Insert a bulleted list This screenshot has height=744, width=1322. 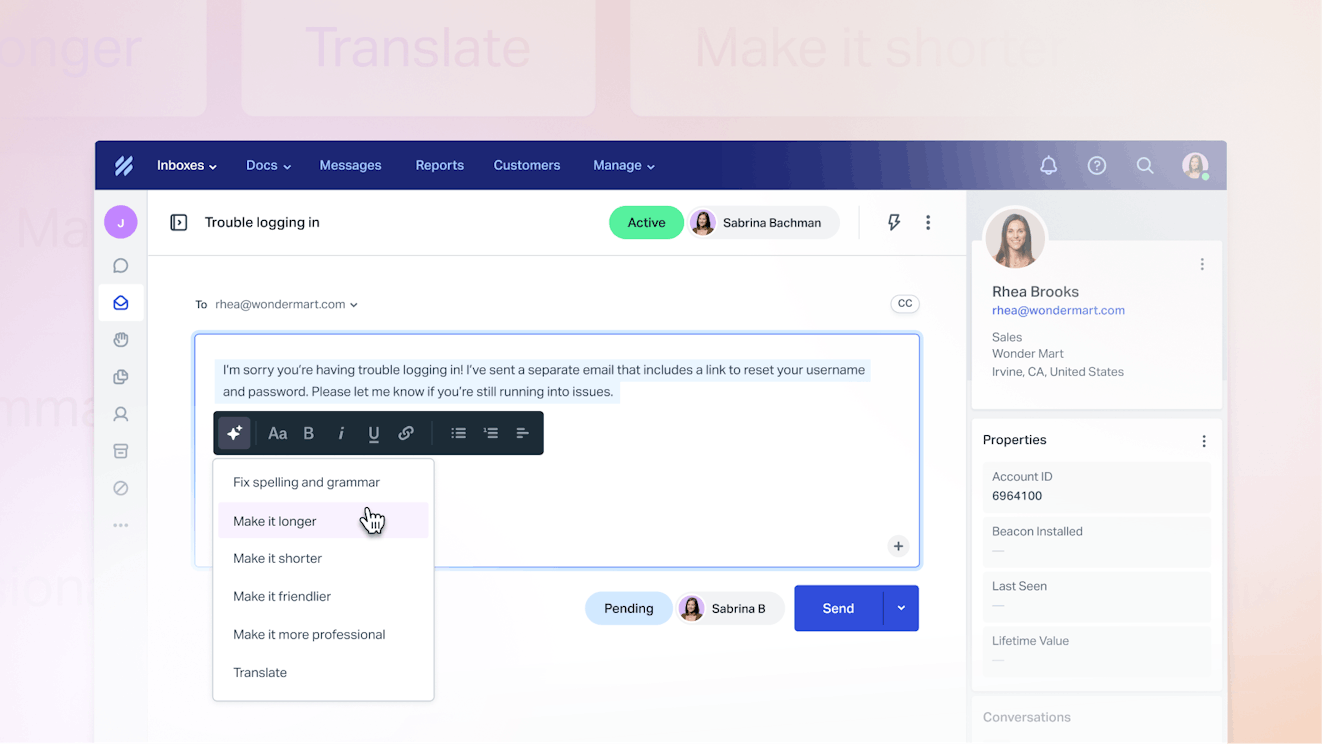tap(458, 433)
